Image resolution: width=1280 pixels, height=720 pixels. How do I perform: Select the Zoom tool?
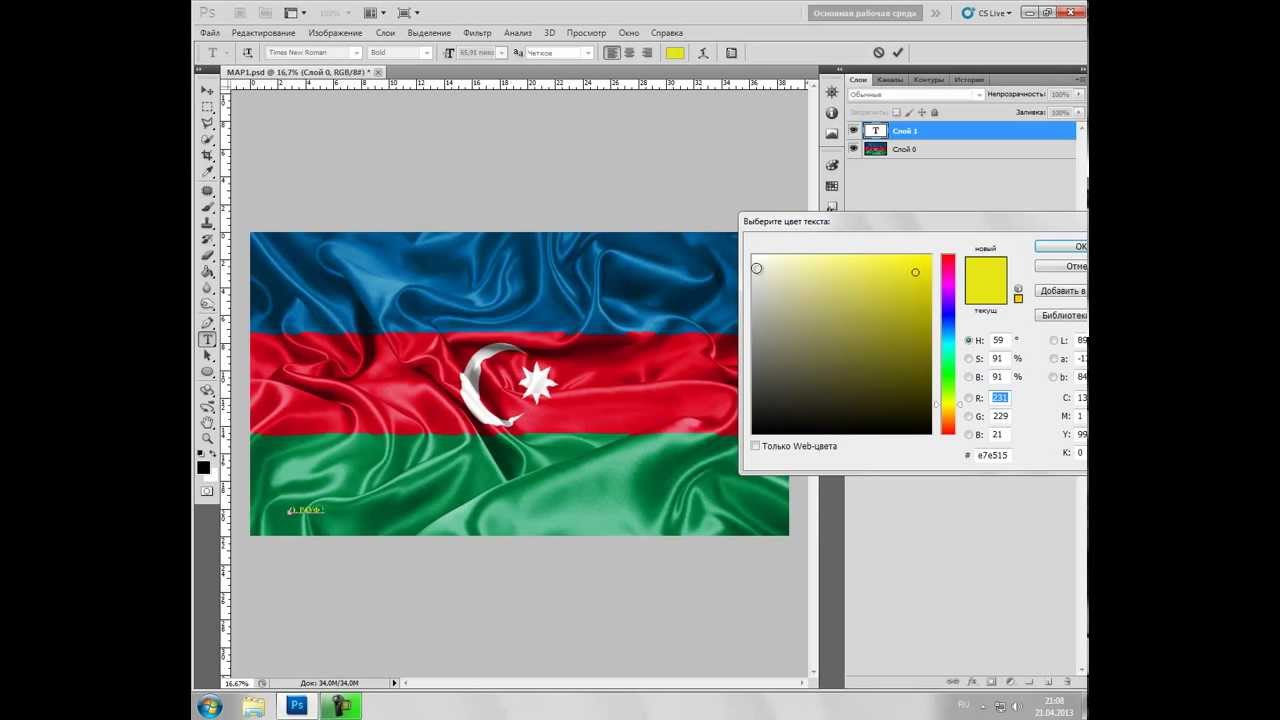coord(207,438)
